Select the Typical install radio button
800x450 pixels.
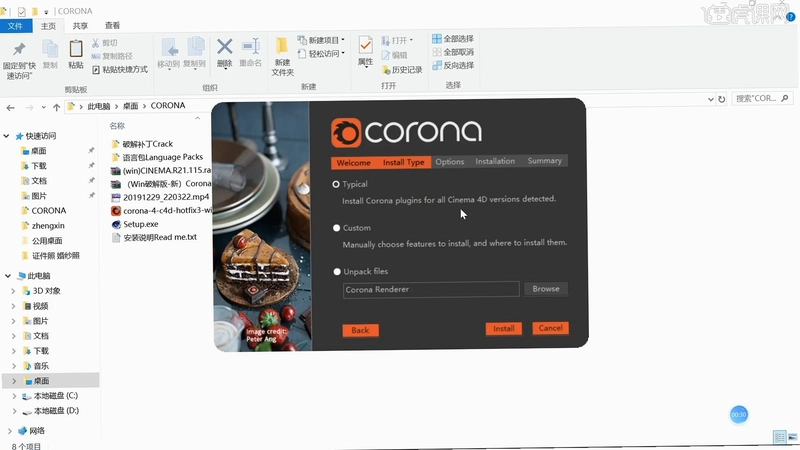[x=336, y=184]
